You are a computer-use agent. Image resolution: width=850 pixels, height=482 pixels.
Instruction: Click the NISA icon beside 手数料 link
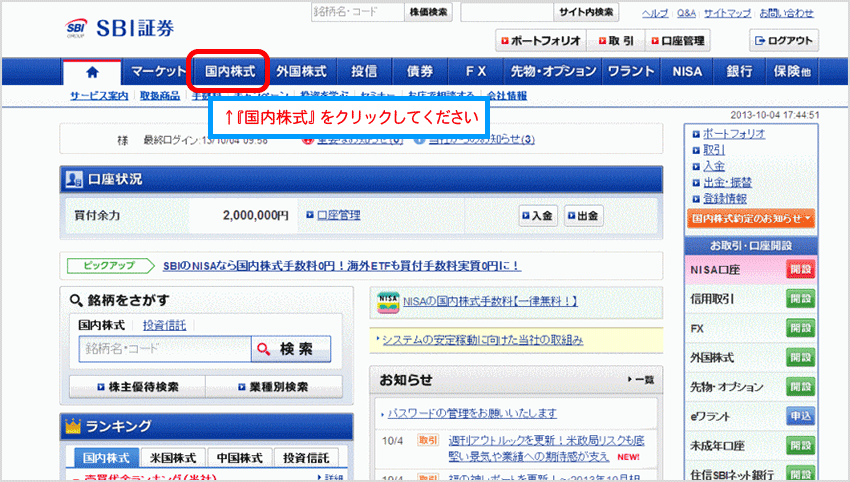388,302
